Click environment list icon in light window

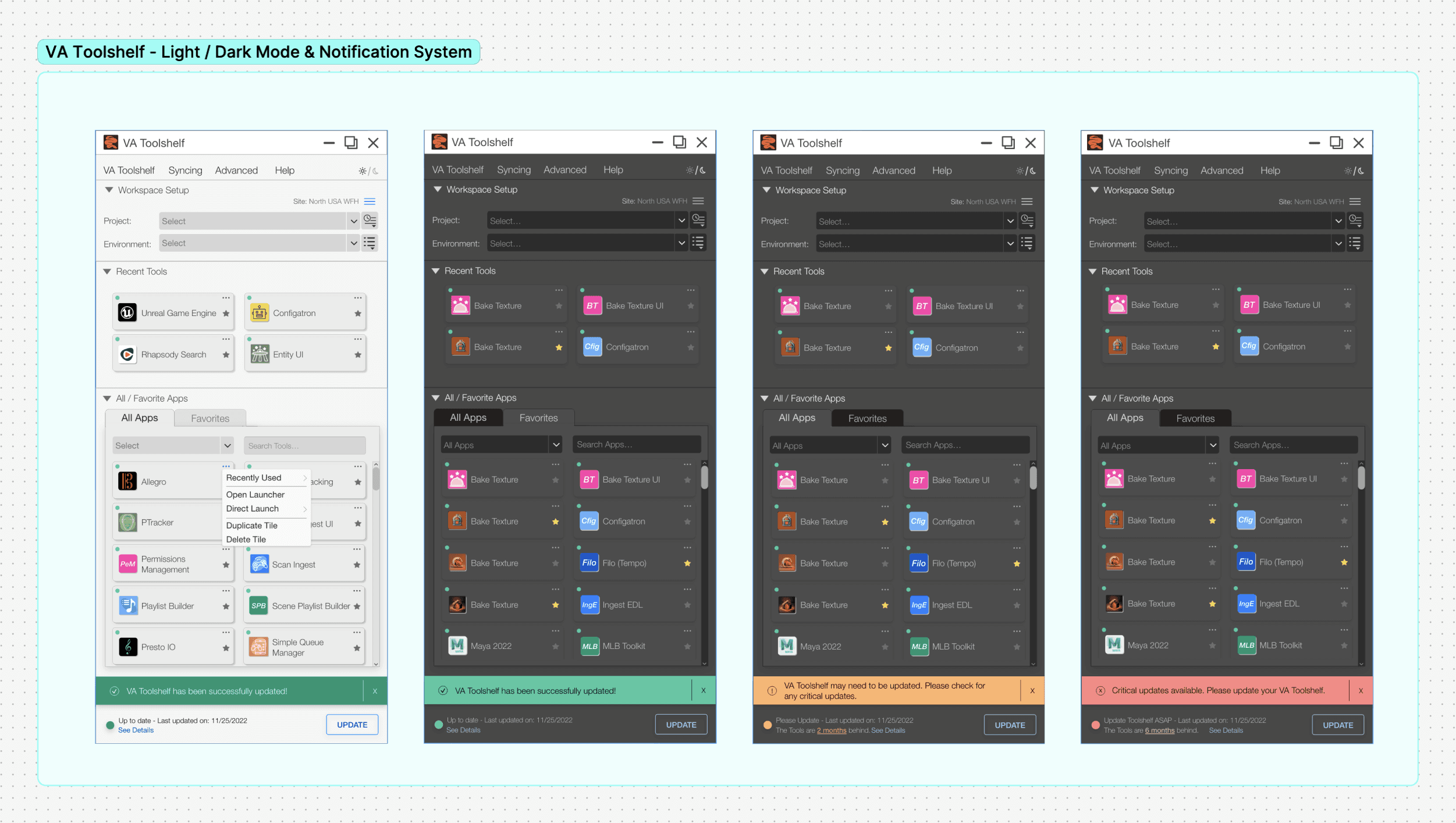pyautogui.click(x=370, y=243)
